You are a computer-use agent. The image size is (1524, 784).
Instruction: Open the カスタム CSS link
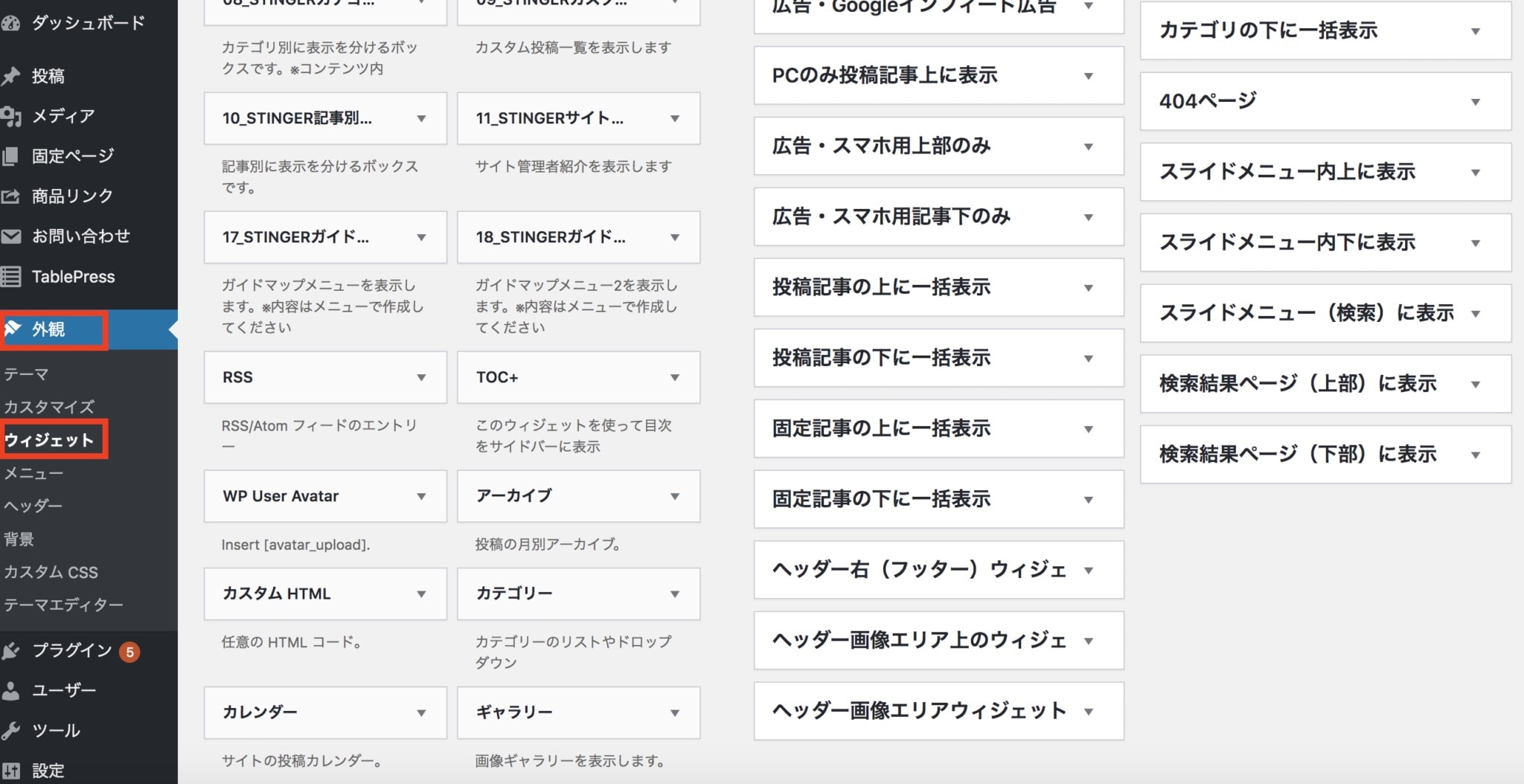click(51, 572)
